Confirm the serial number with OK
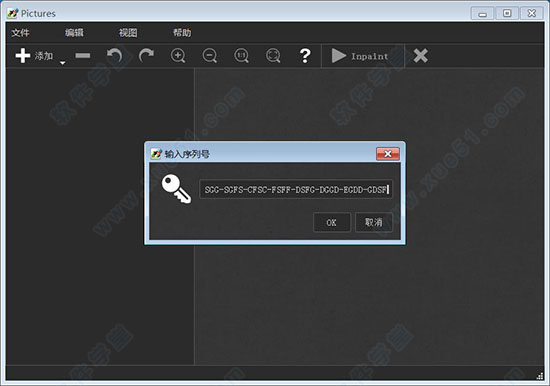The width and height of the screenshot is (550, 386). [x=331, y=222]
